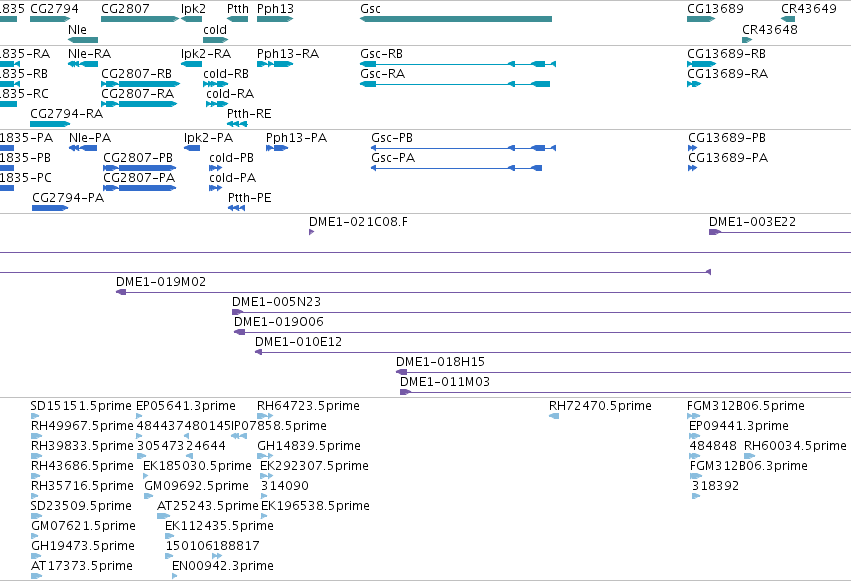
Task: Open the DME1-019O06 BAC label
Action: coord(279,322)
